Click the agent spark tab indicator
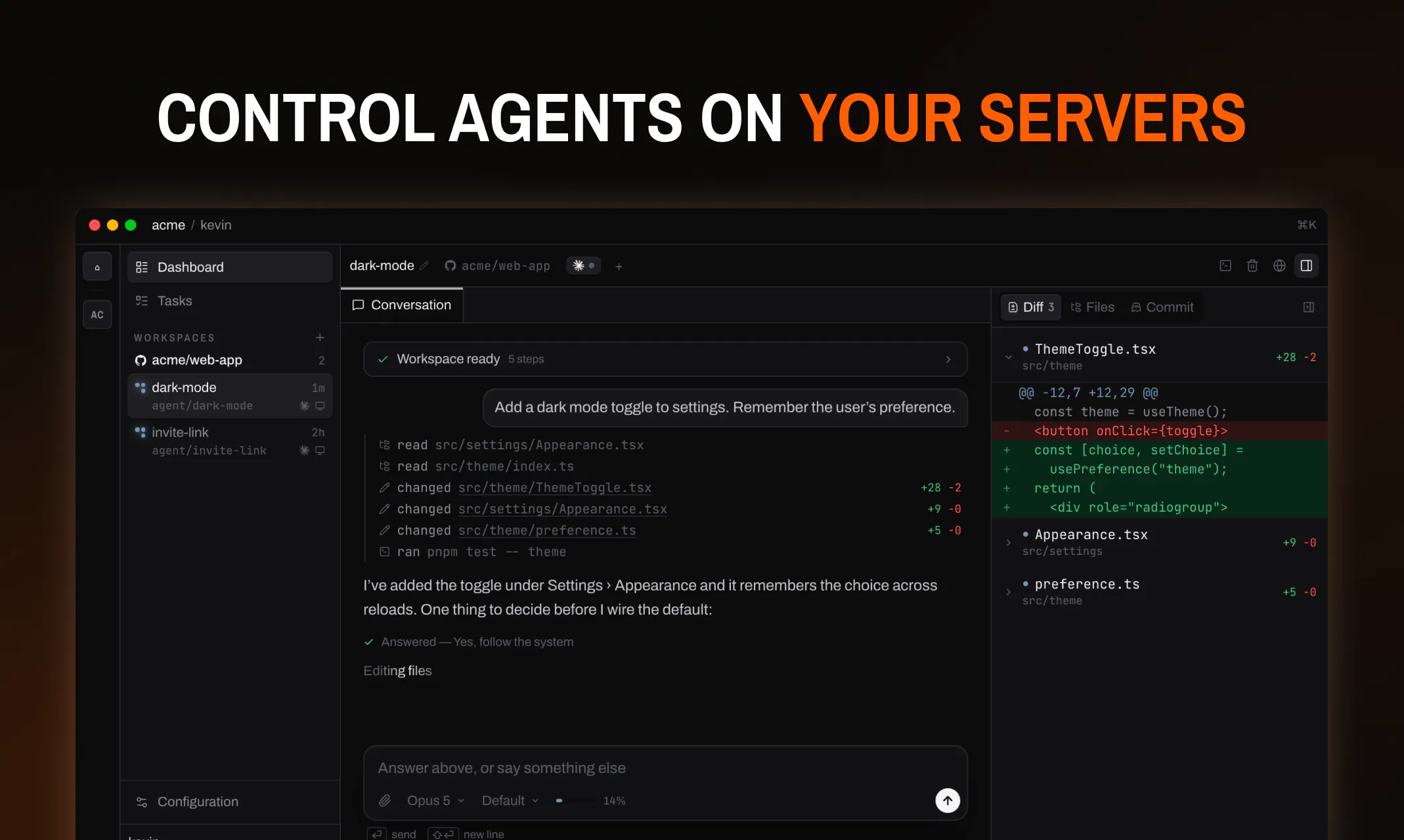 click(x=583, y=266)
